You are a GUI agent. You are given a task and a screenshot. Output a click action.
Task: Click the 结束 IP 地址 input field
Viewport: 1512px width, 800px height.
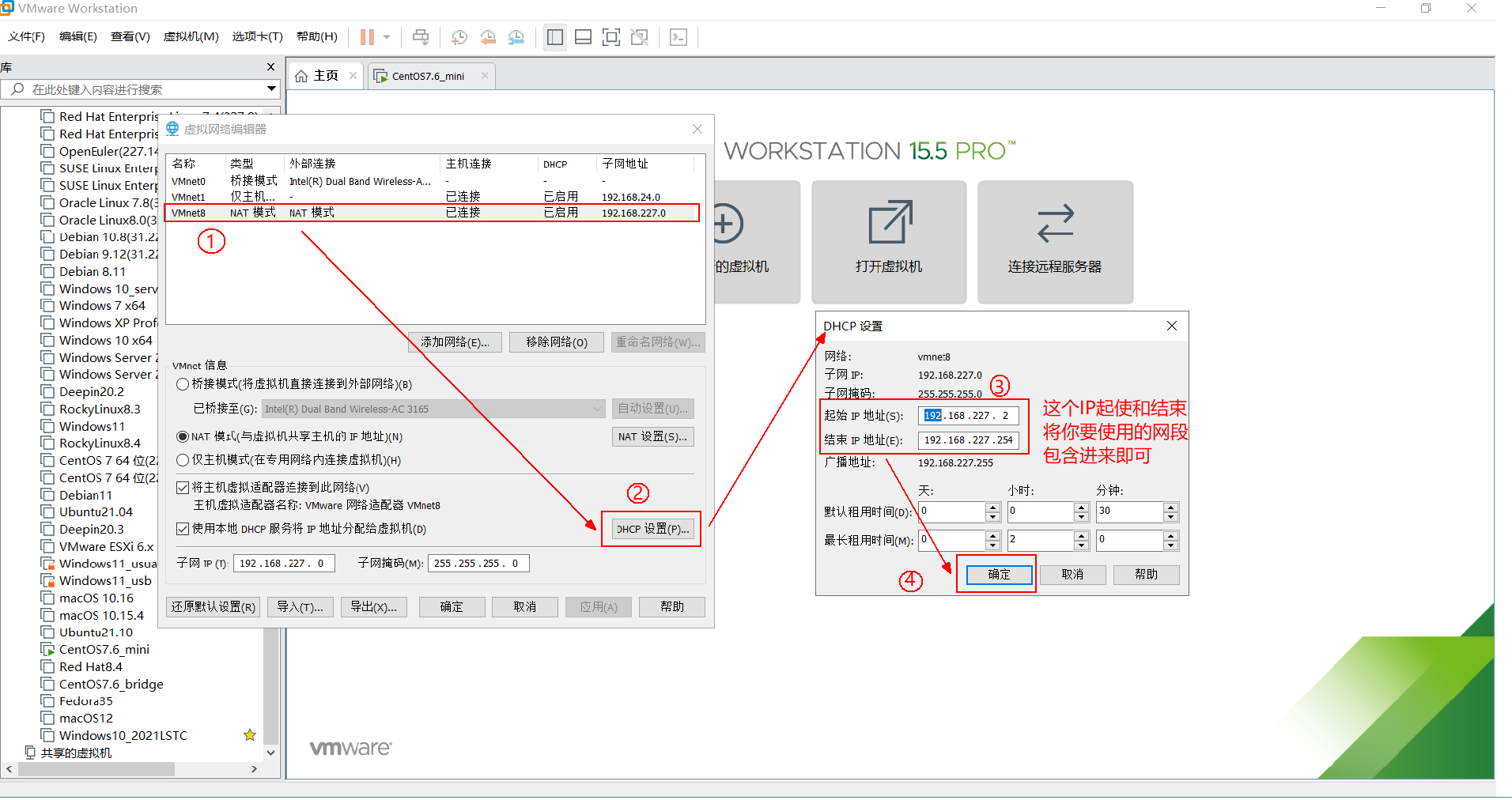(969, 440)
